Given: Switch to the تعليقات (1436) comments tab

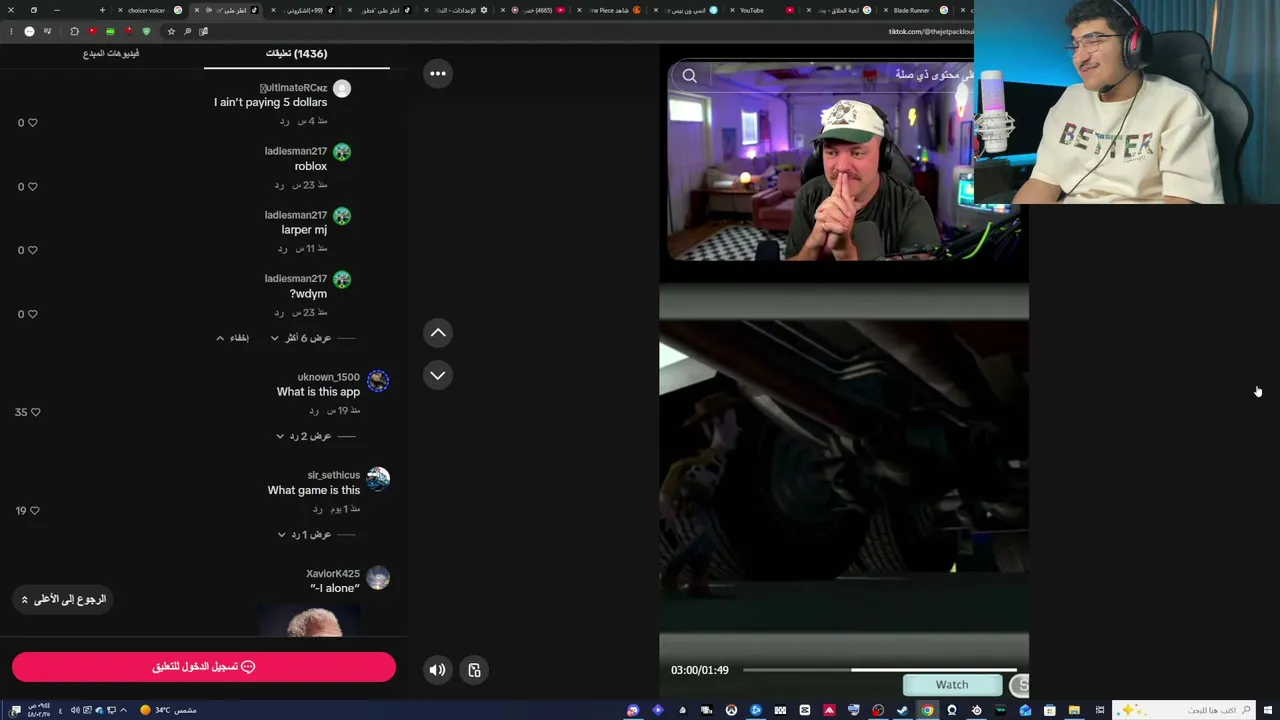Looking at the screenshot, I should tap(296, 54).
